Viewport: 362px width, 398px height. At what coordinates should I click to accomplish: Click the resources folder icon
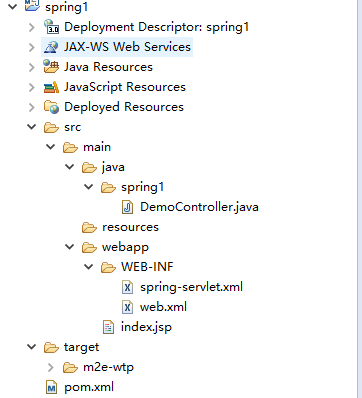pyautogui.click(x=89, y=227)
